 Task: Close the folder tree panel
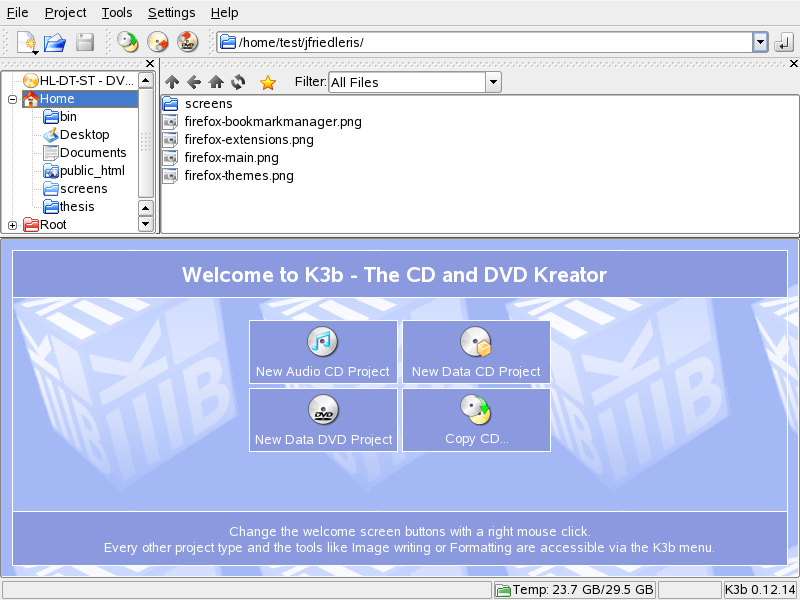click(x=150, y=63)
